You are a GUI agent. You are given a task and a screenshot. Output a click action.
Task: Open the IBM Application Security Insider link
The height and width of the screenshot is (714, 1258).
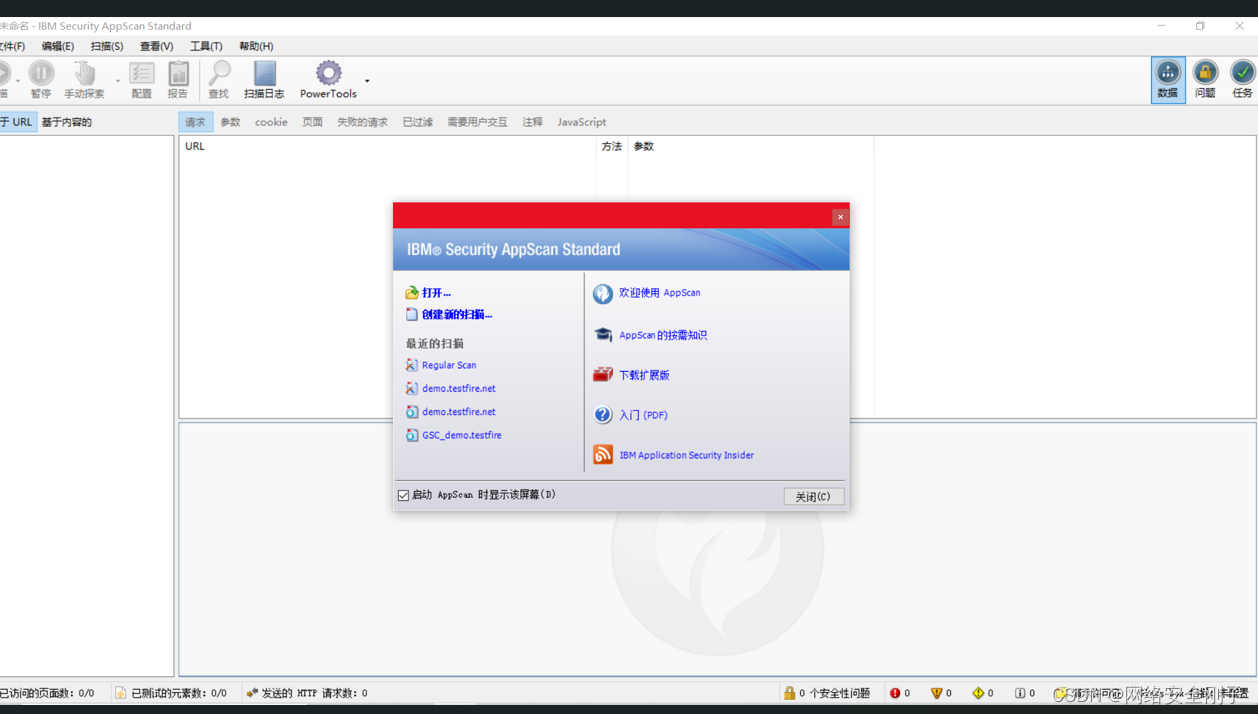(x=686, y=455)
